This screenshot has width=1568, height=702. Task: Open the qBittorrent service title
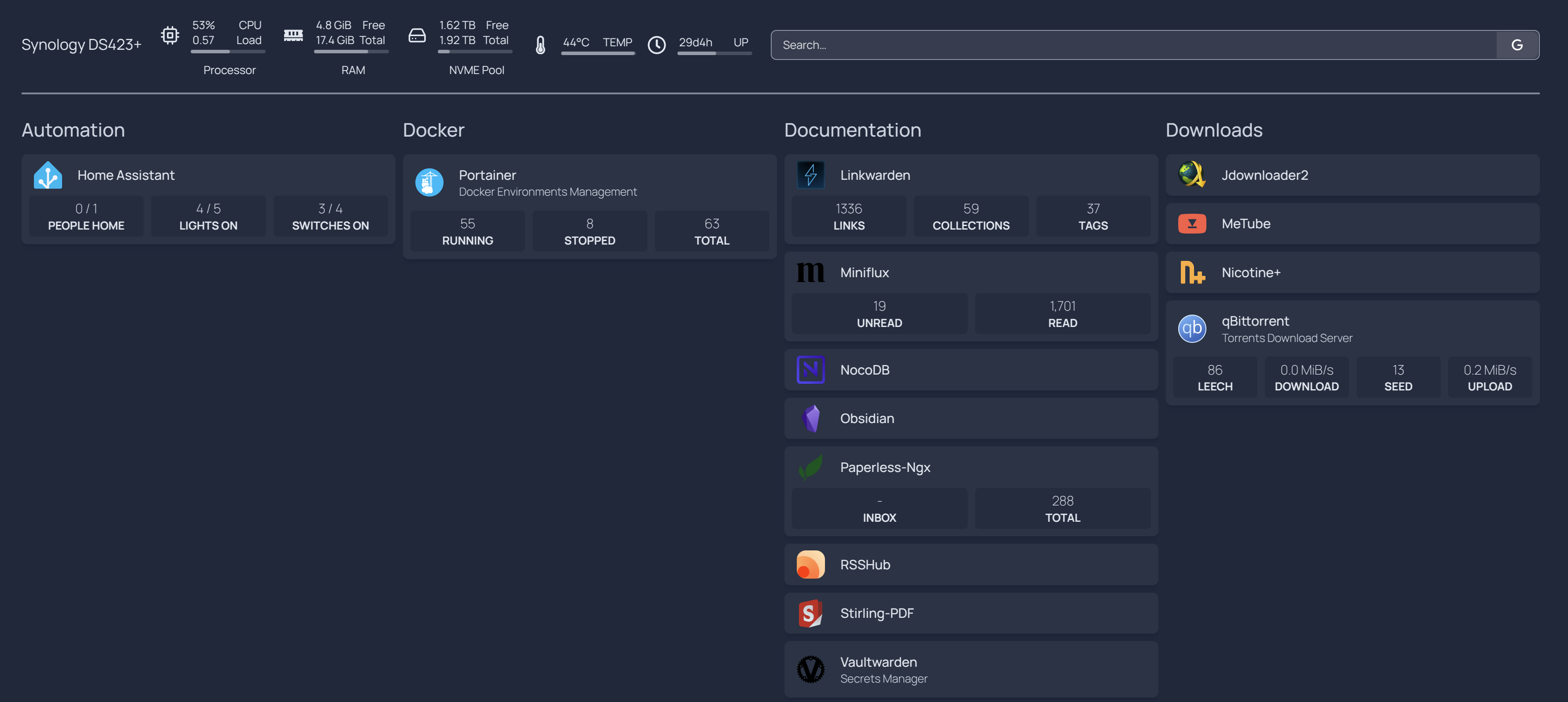coord(1255,321)
